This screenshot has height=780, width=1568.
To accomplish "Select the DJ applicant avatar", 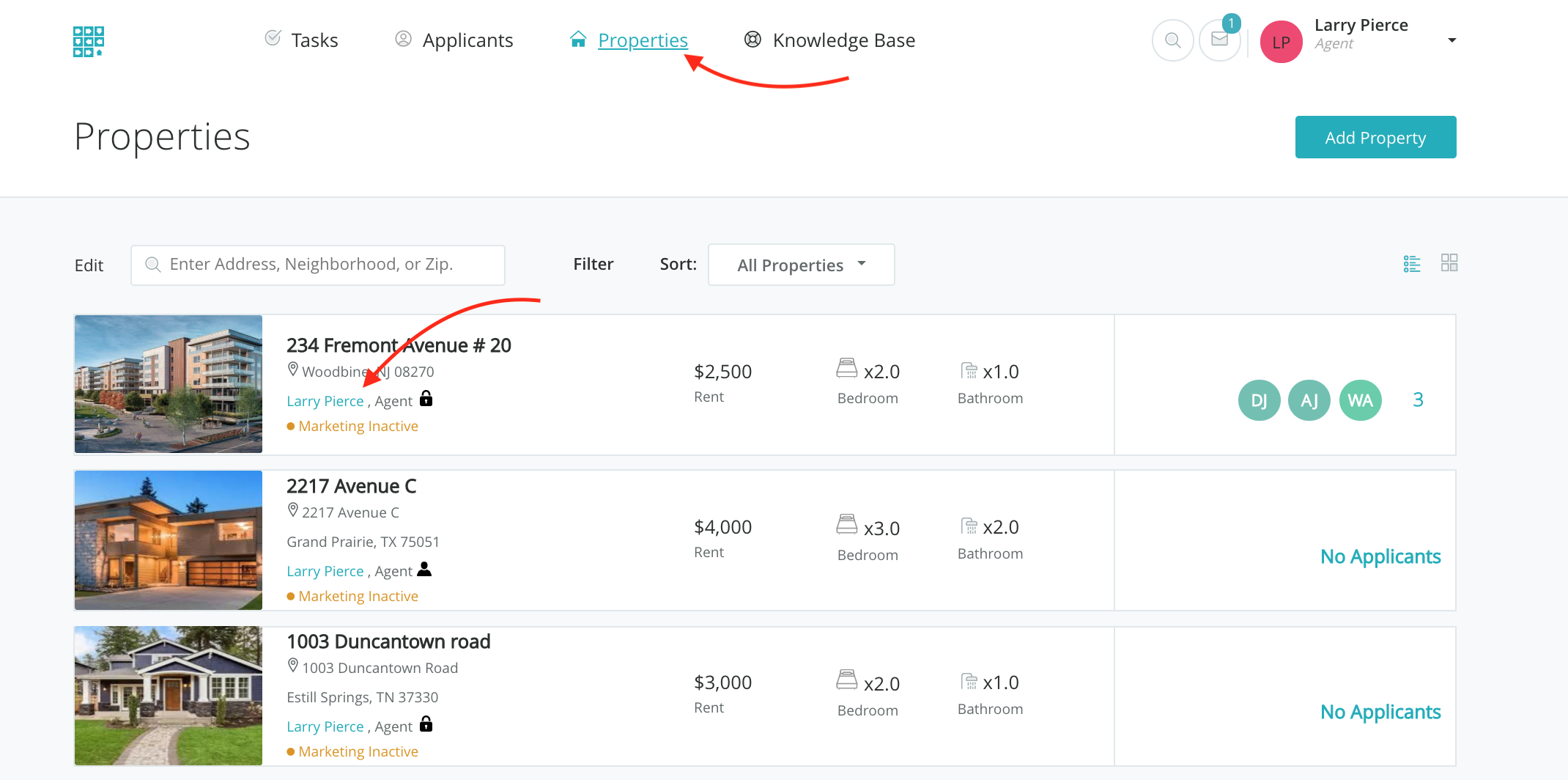I will [x=1259, y=400].
